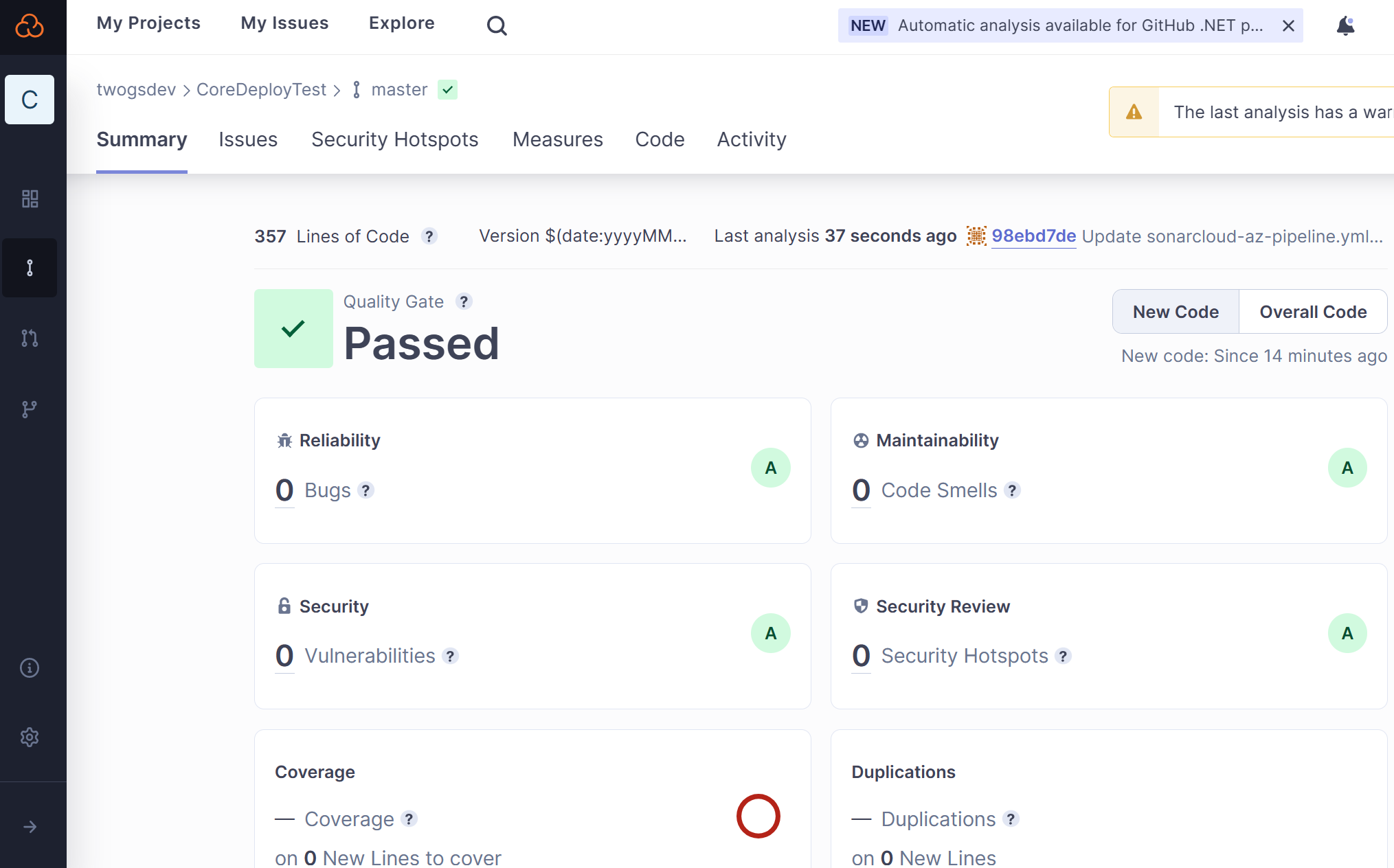Open commit 98ebd7de link
The width and height of the screenshot is (1394, 868).
click(x=1033, y=236)
